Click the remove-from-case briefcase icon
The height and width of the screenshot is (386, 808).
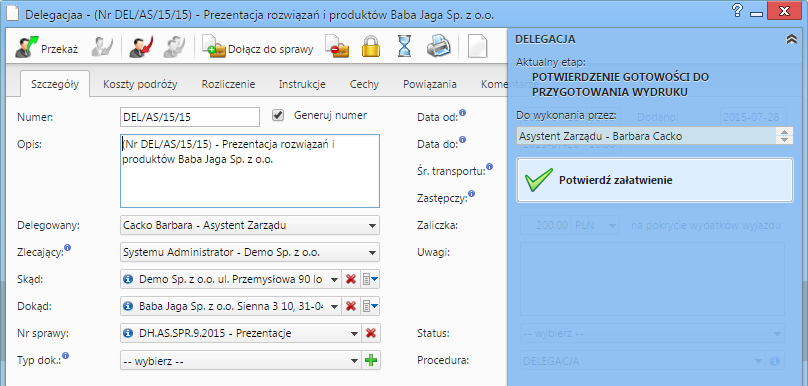338,47
